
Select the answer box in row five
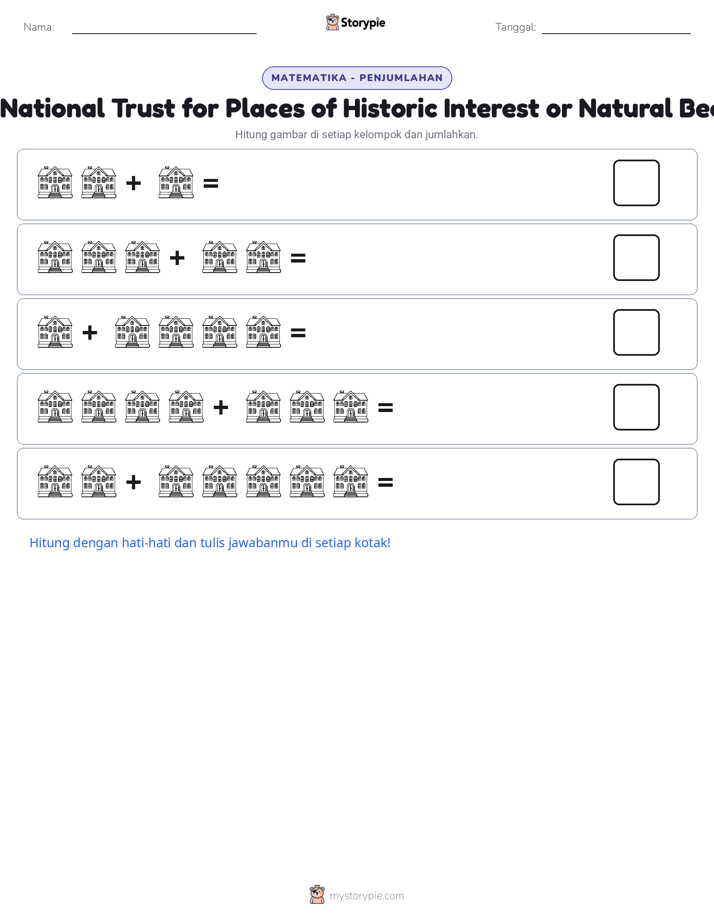click(636, 482)
